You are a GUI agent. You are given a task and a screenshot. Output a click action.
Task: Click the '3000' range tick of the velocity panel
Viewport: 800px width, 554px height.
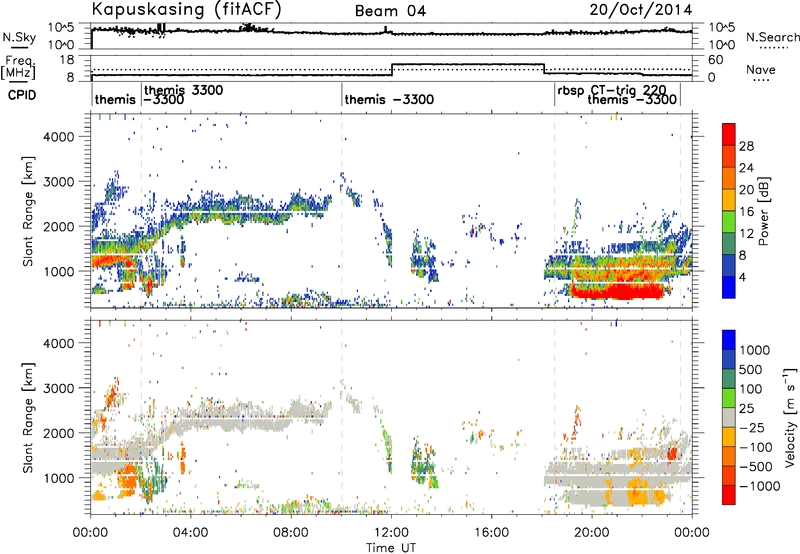[59, 388]
